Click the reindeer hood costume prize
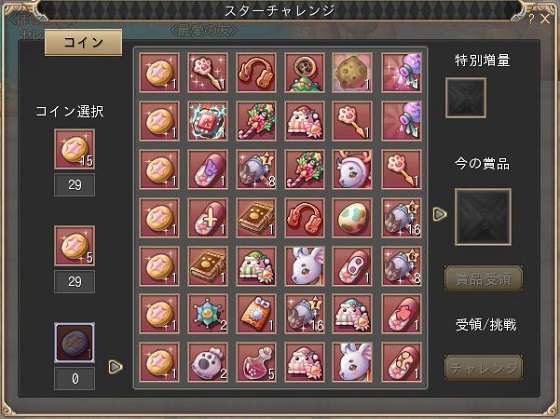This screenshot has height=419, width=560. 352,169
